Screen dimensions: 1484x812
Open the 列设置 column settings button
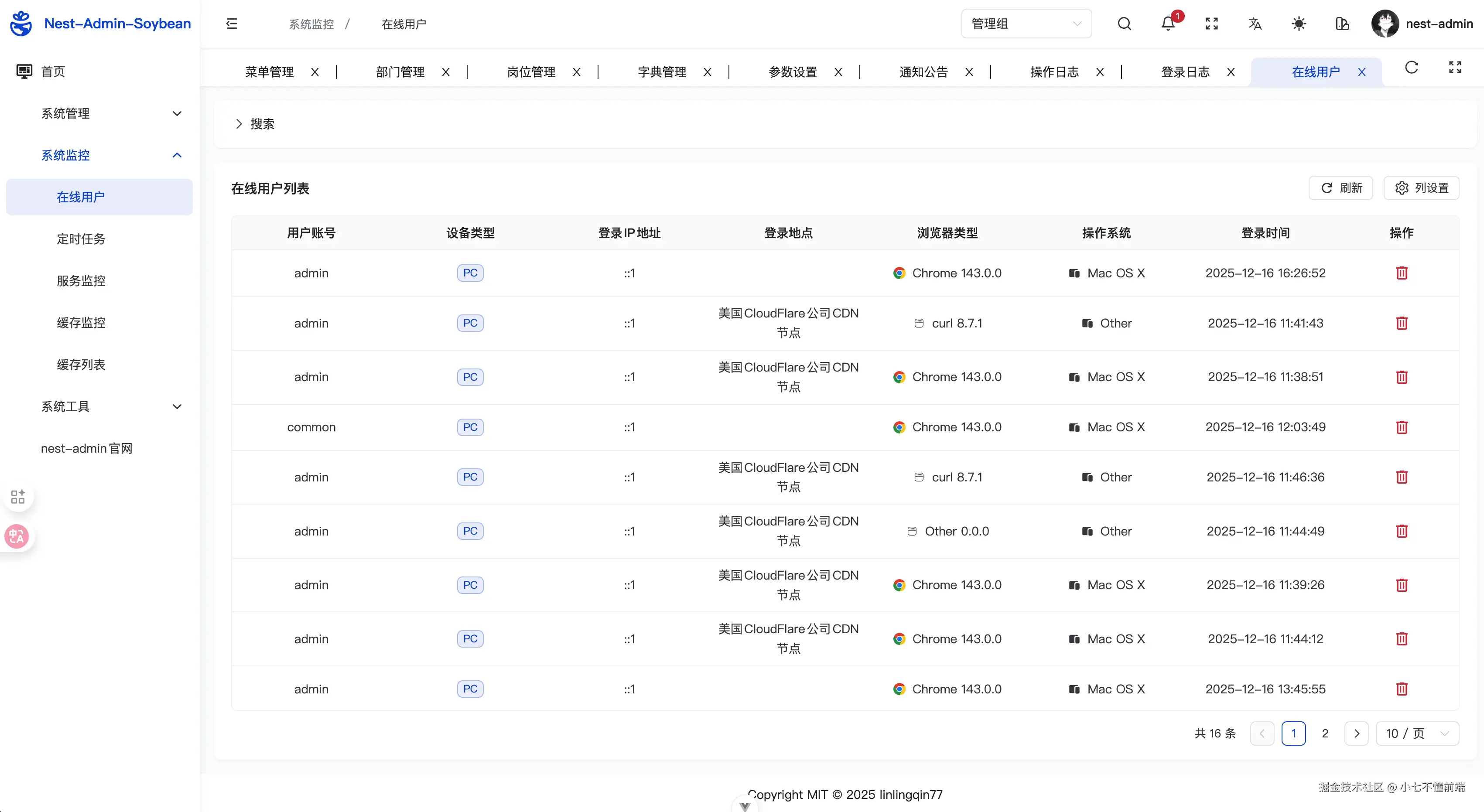(x=1421, y=188)
